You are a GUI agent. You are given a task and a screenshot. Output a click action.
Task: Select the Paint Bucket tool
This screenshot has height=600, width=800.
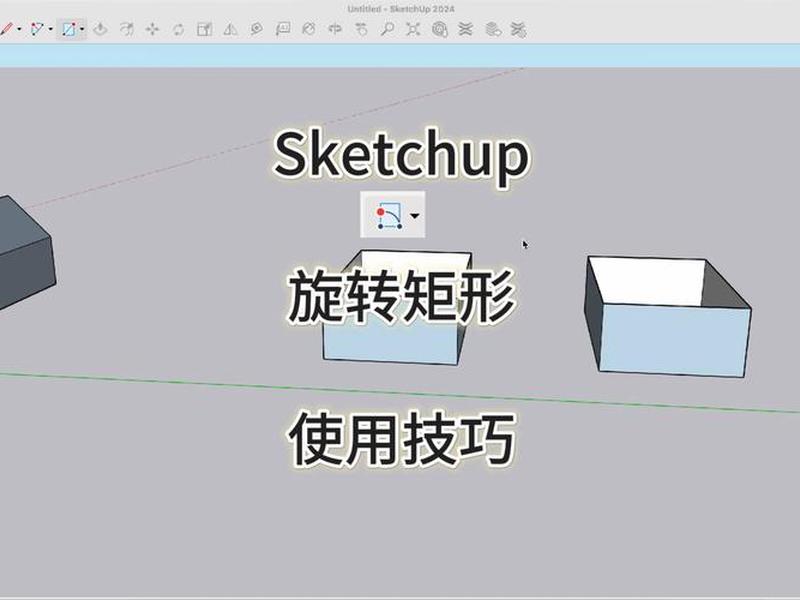click(x=309, y=29)
